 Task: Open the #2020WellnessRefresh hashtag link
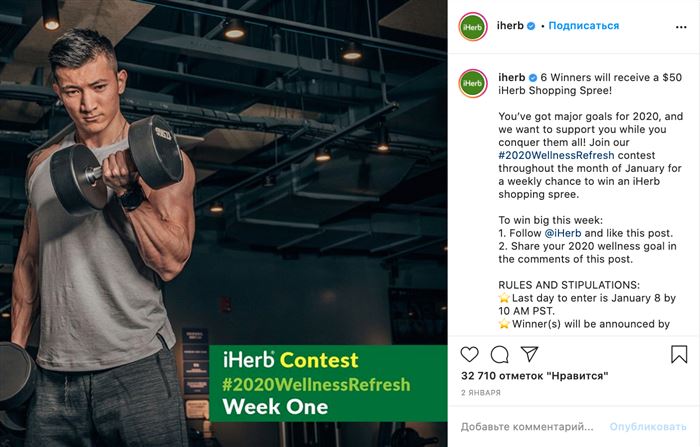click(556, 155)
